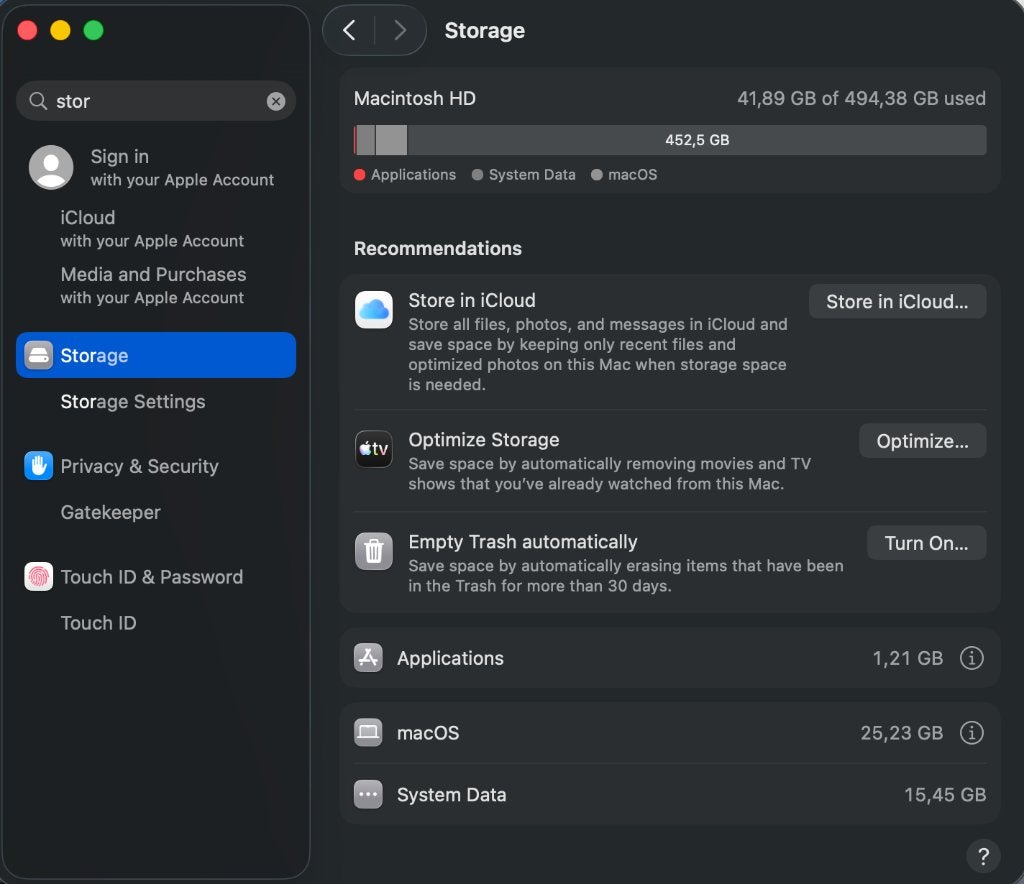Screen dimensions: 1024x884
Task: Click the Apple Account avatar icon
Action: [51, 168]
